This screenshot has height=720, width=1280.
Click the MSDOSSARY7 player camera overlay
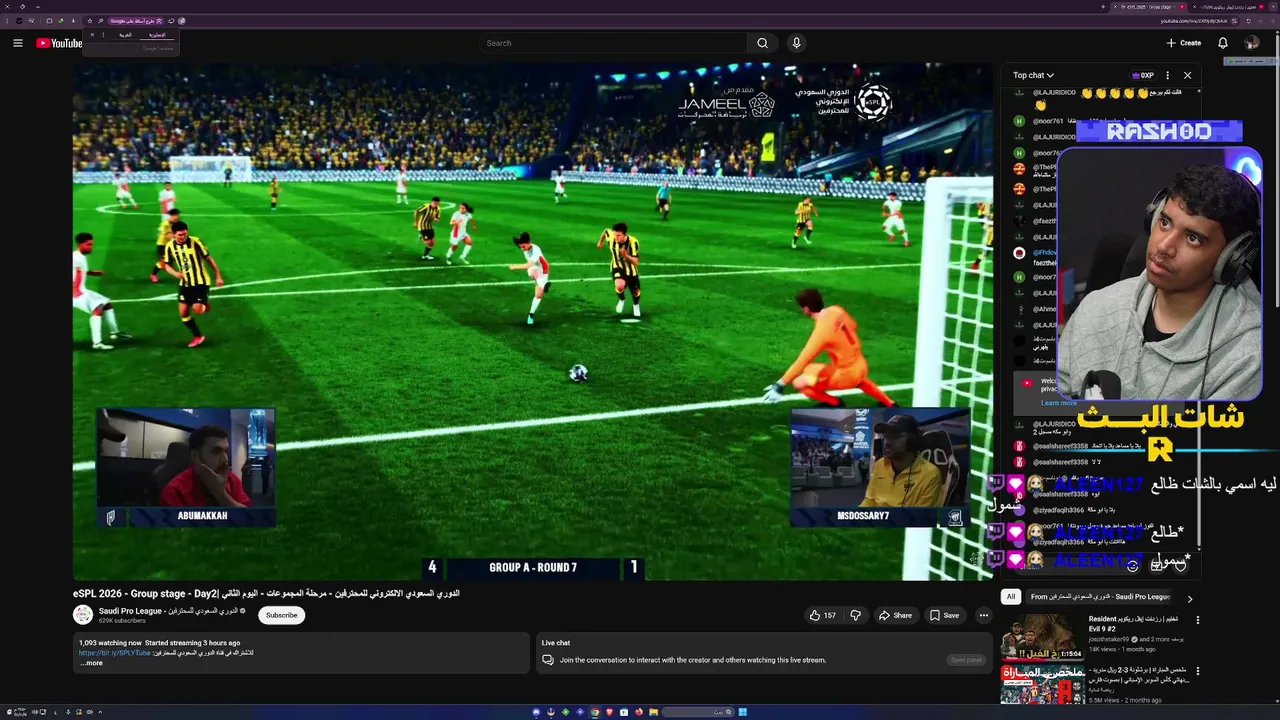(880, 466)
